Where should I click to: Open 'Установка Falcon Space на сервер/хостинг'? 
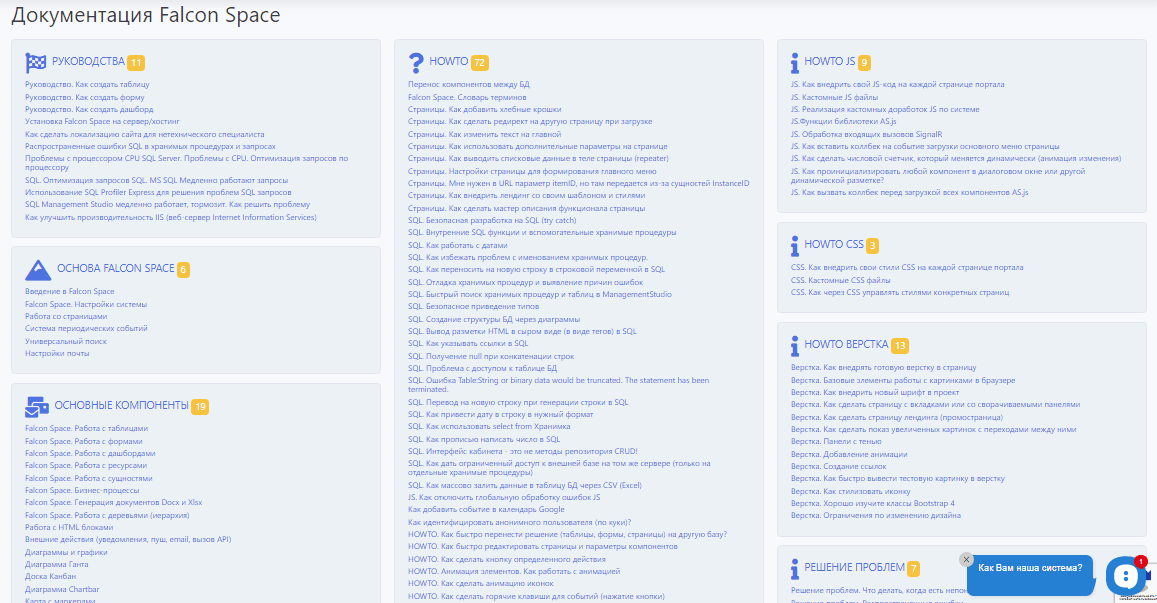(x=103, y=122)
